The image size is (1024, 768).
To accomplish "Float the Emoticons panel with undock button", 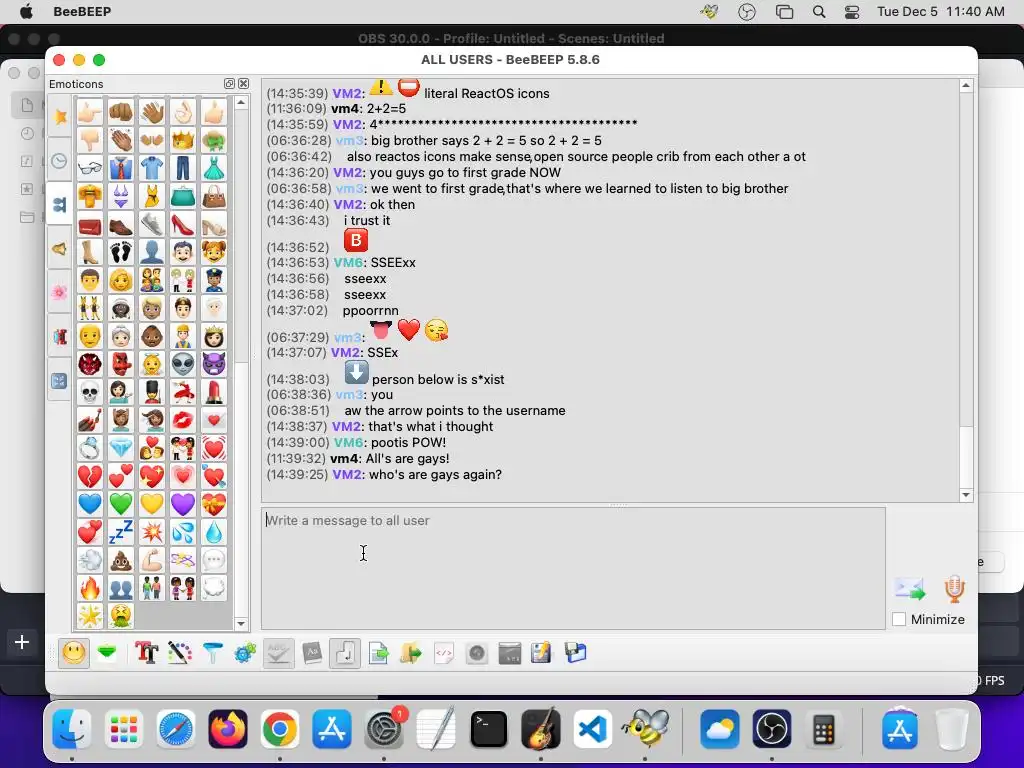I will tap(229, 84).
